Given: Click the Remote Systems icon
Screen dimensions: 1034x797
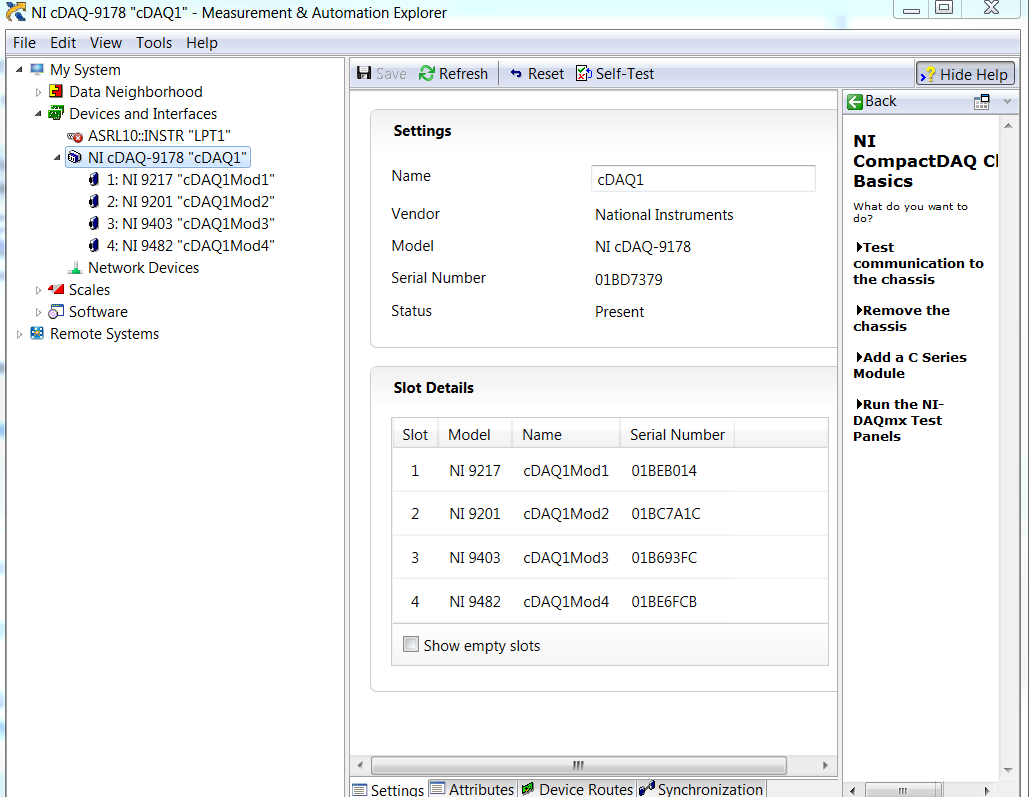Looking at the screenshot, I should coord(37,334).
